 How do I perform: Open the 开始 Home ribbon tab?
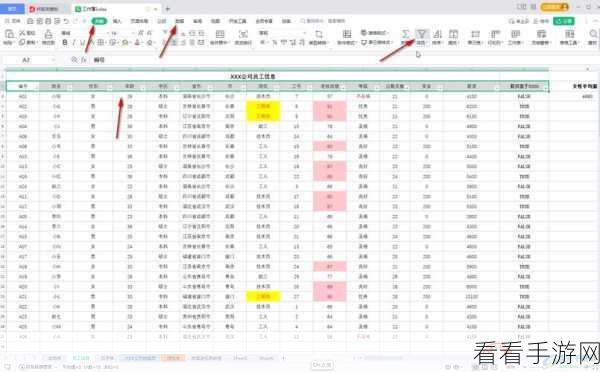(99, 21)
